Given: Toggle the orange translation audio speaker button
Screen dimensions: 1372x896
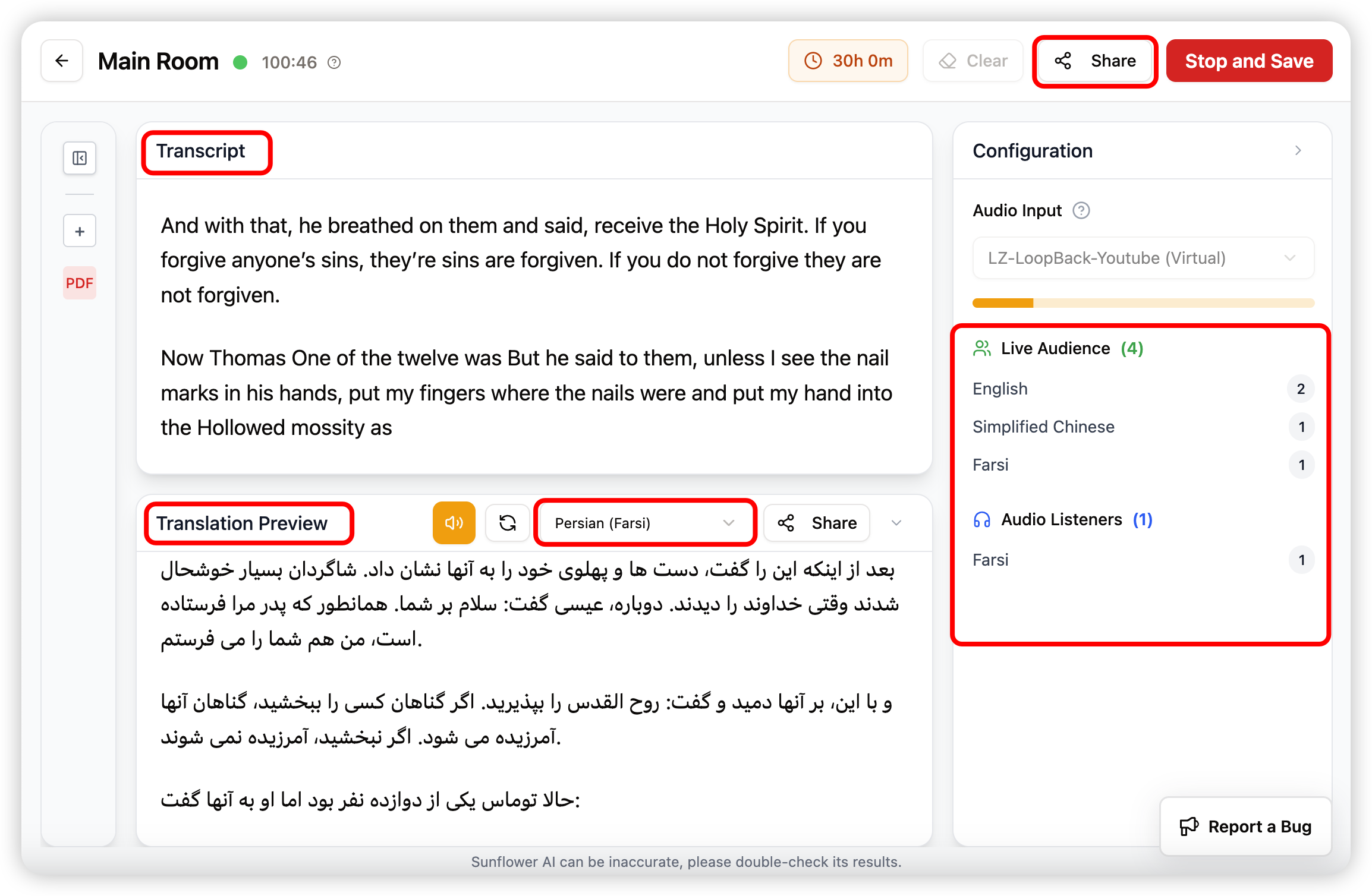Looking at the screenshot, I should click(454, 523).
